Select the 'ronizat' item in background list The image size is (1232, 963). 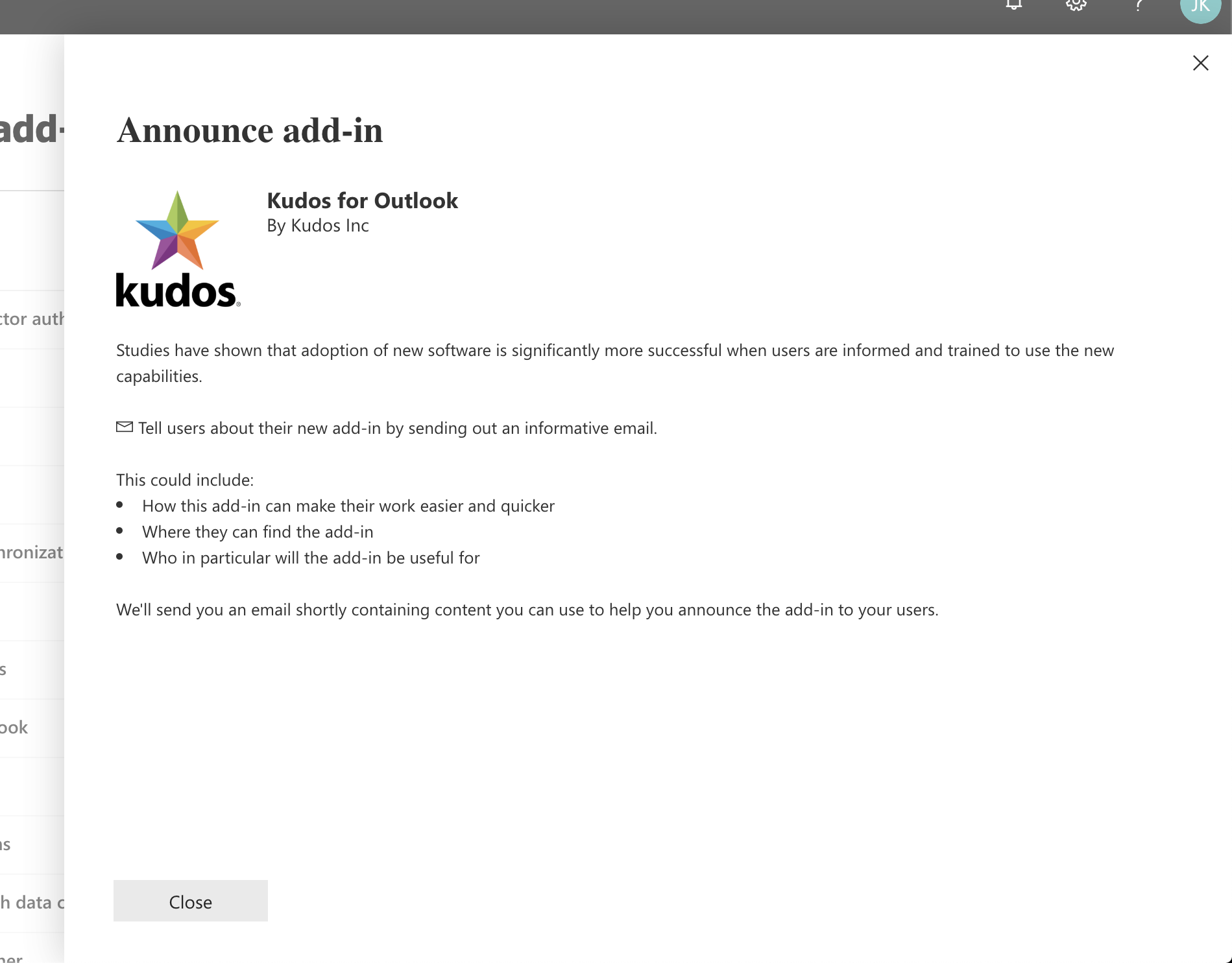click(x=32, y=553)
